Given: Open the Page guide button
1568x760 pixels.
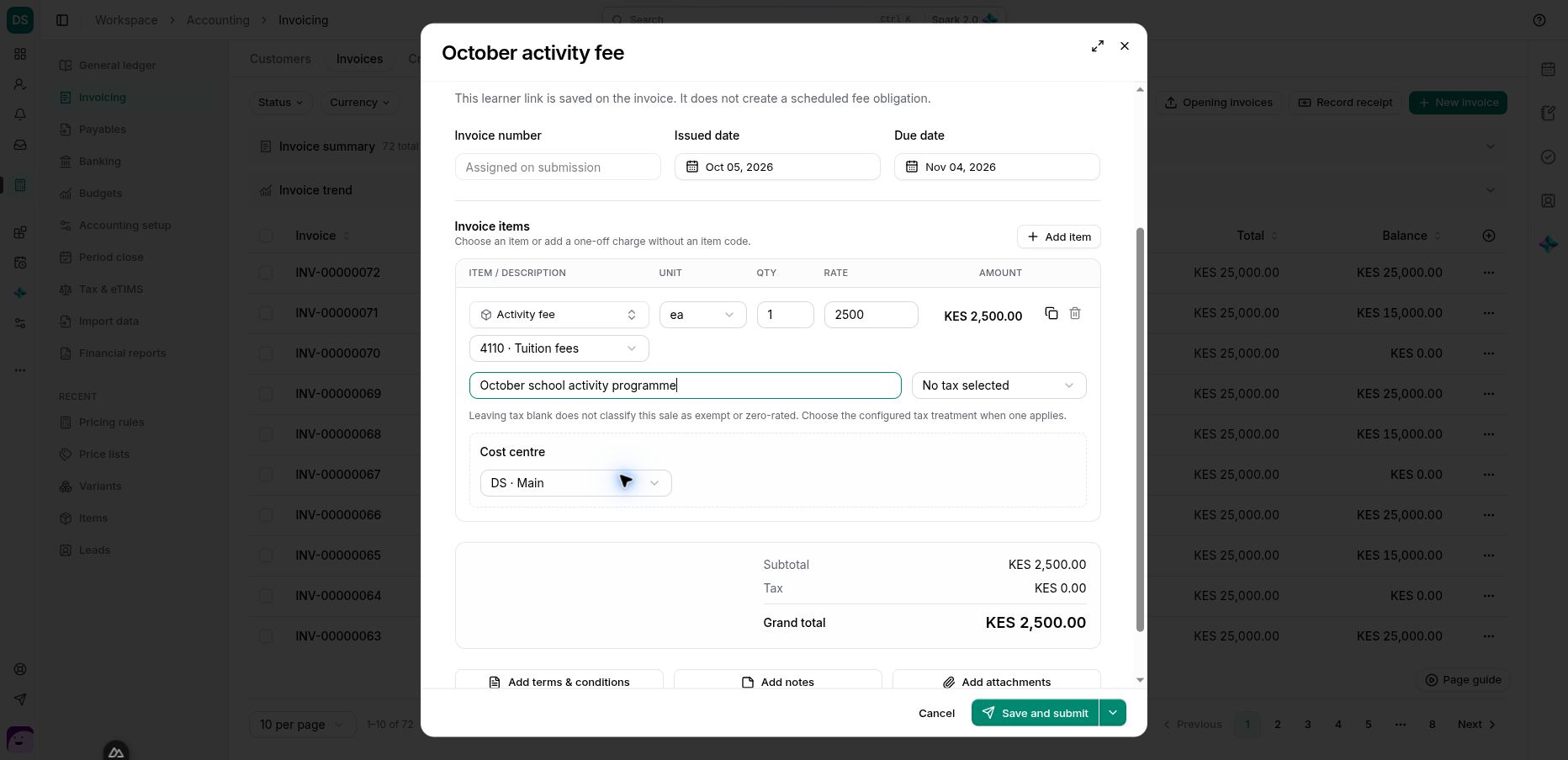Looking at the screenshot, I should click(x=1462, y=679).
